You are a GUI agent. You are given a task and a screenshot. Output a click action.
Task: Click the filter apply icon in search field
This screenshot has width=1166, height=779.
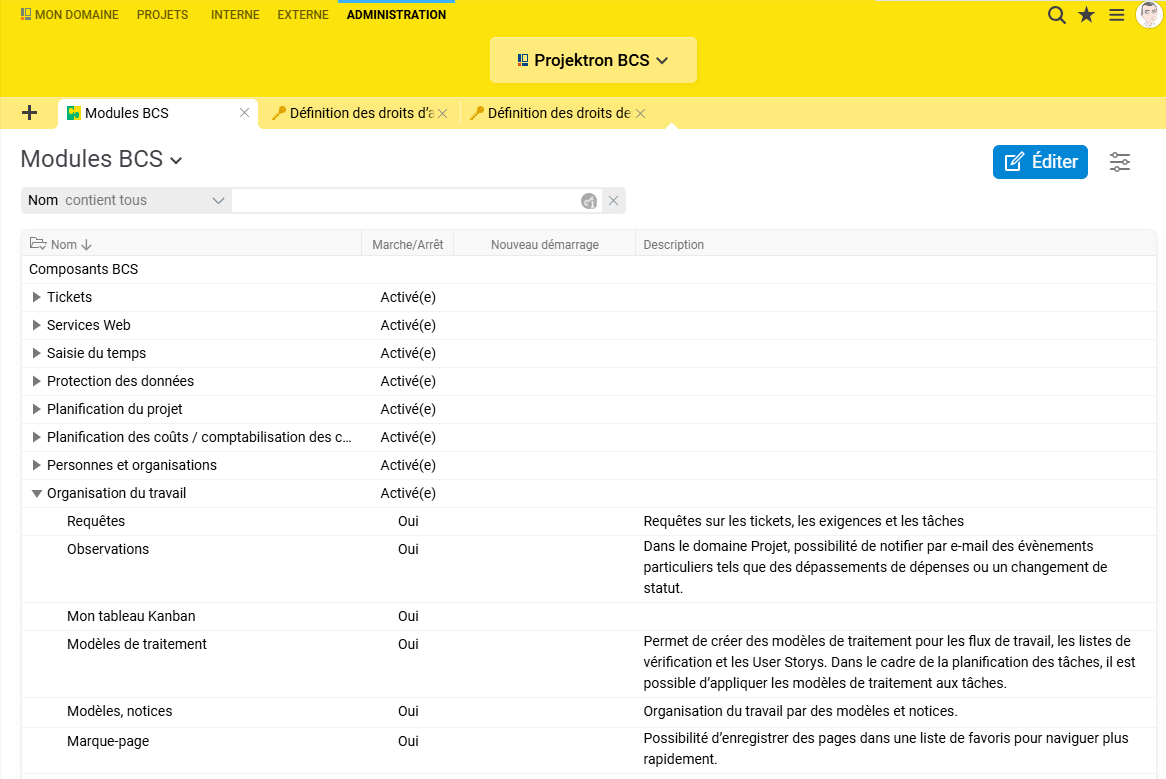click(x=589, y=201)
